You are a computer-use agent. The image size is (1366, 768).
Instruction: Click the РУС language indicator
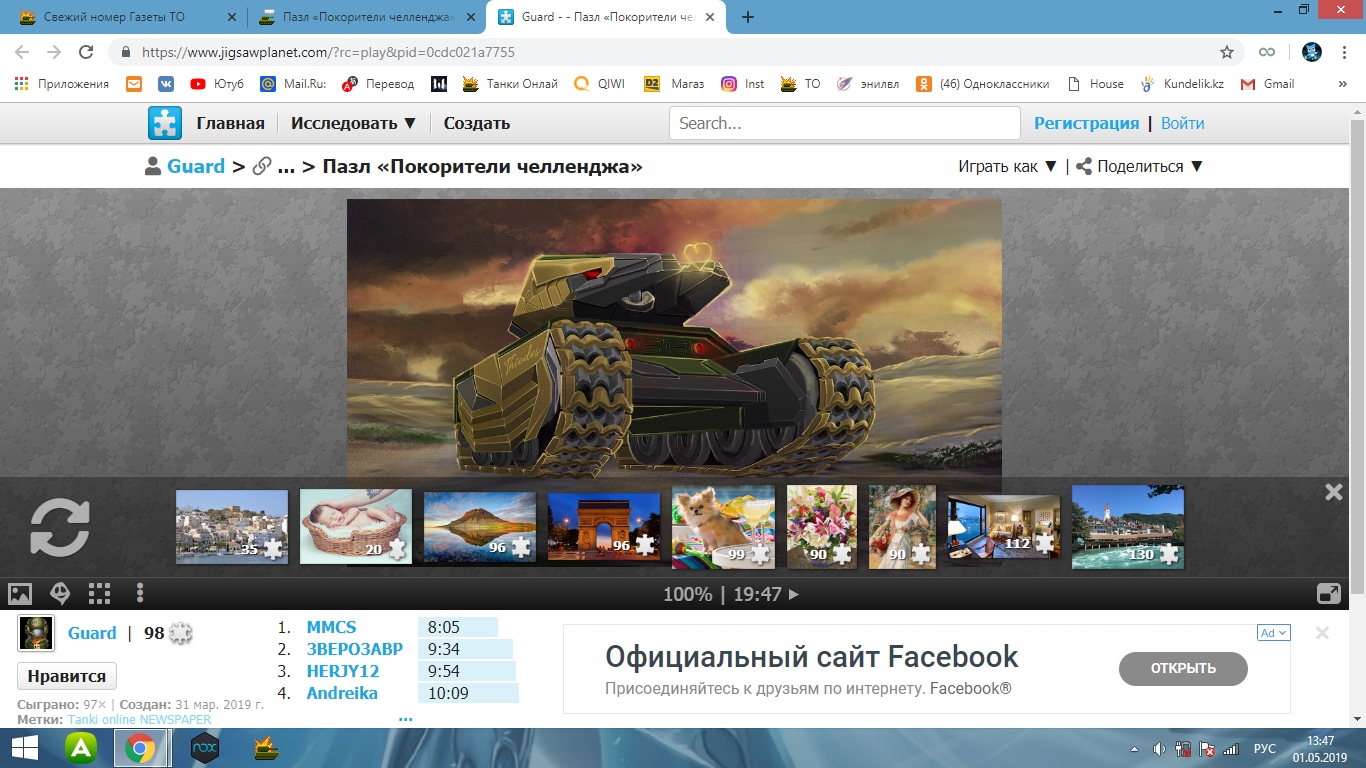point(1265,749)
